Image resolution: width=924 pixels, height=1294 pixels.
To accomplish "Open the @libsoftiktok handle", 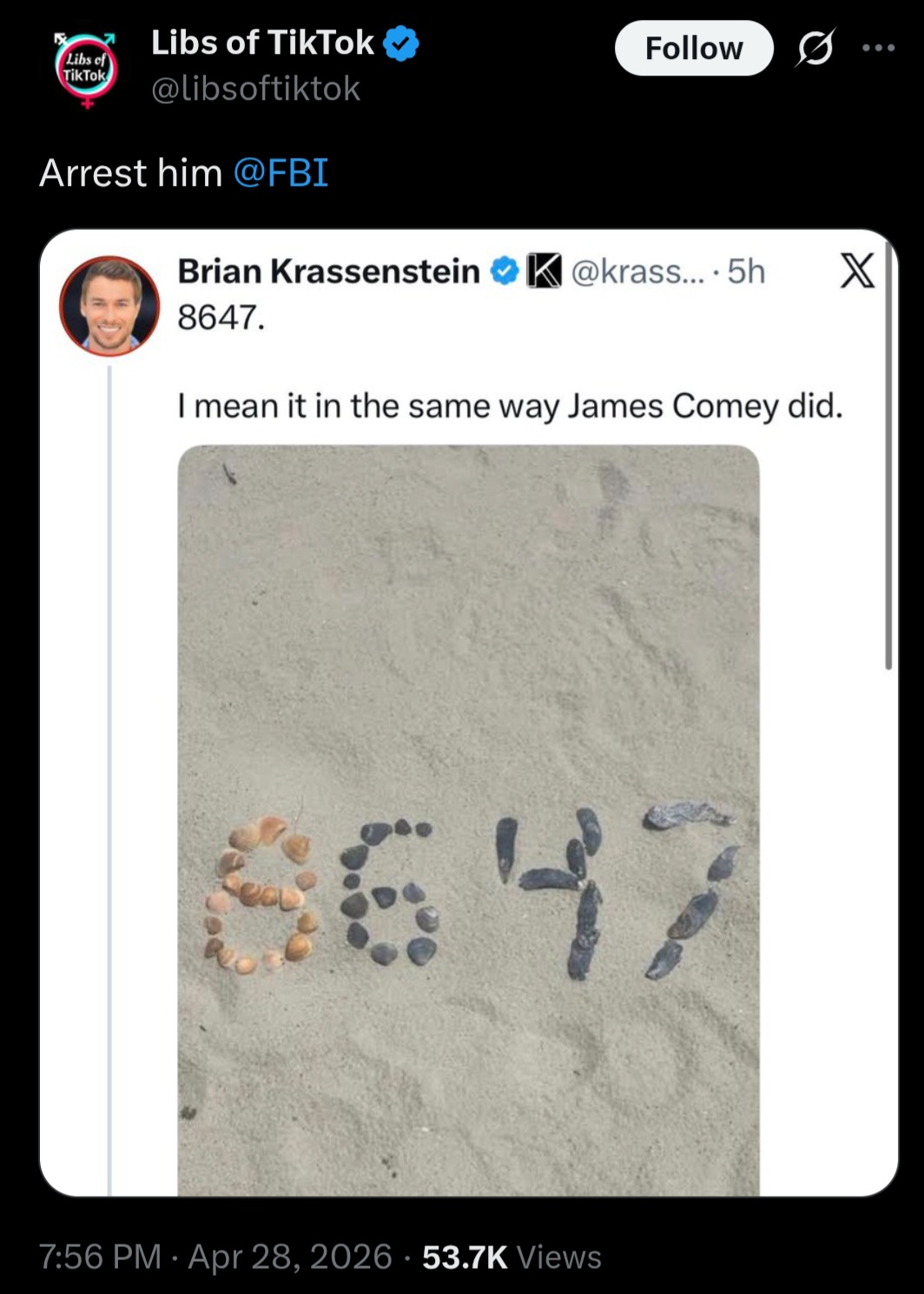I will pos(255,89).
